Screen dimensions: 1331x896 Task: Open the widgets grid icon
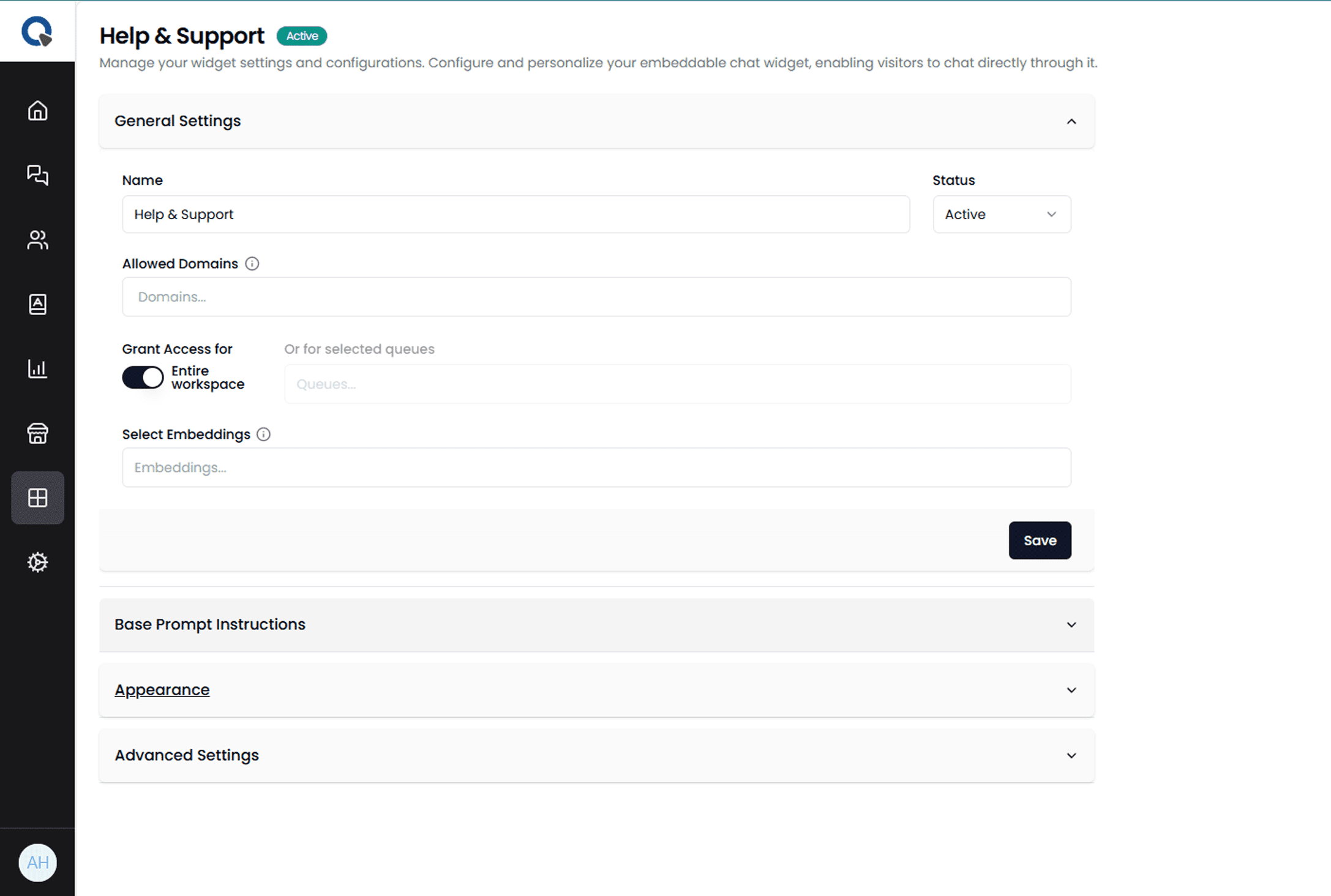tap(37, 498)
